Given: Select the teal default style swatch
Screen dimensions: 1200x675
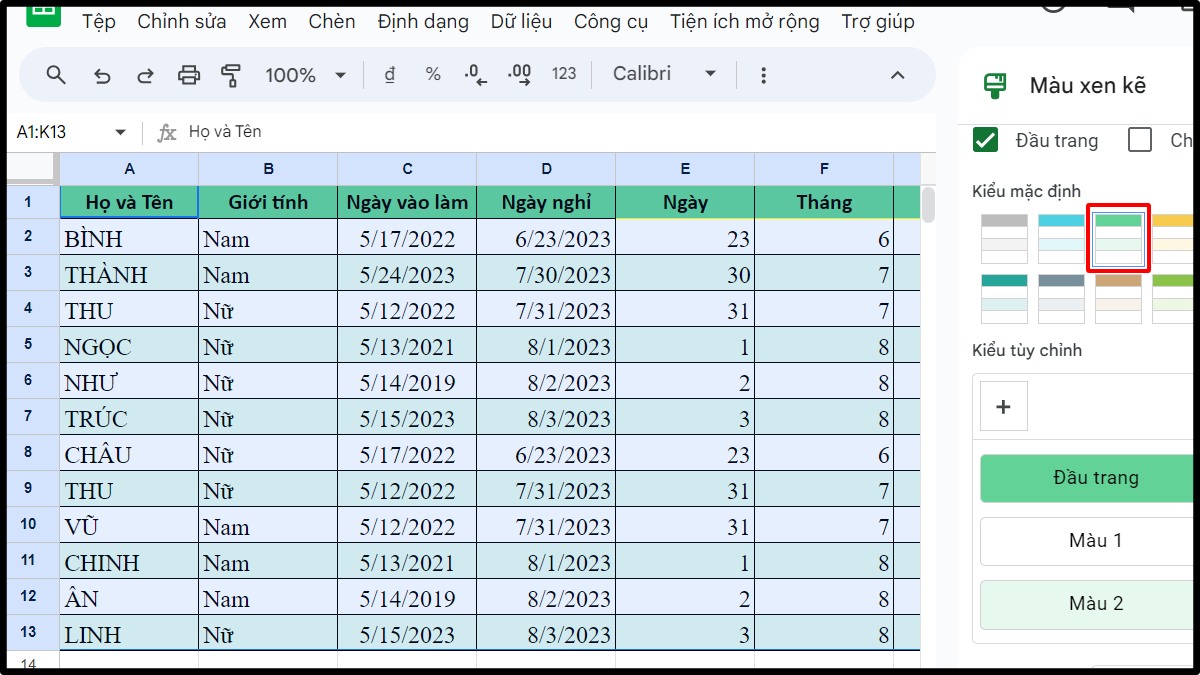Looking at the screenshot, I should 1004,299.
